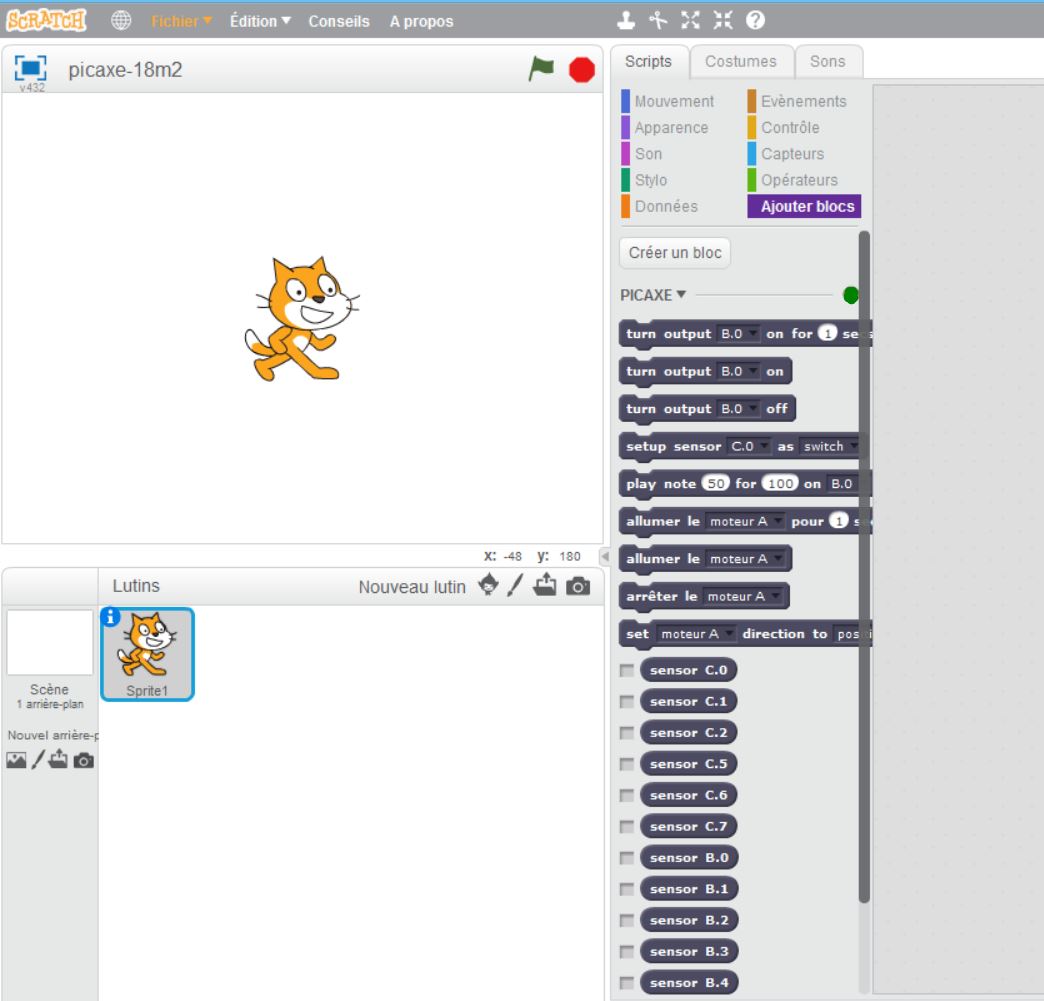This screenshot has height=1001, width=1044.
Task: Select the Opérateurs block category
Action: tap(799, 180)
